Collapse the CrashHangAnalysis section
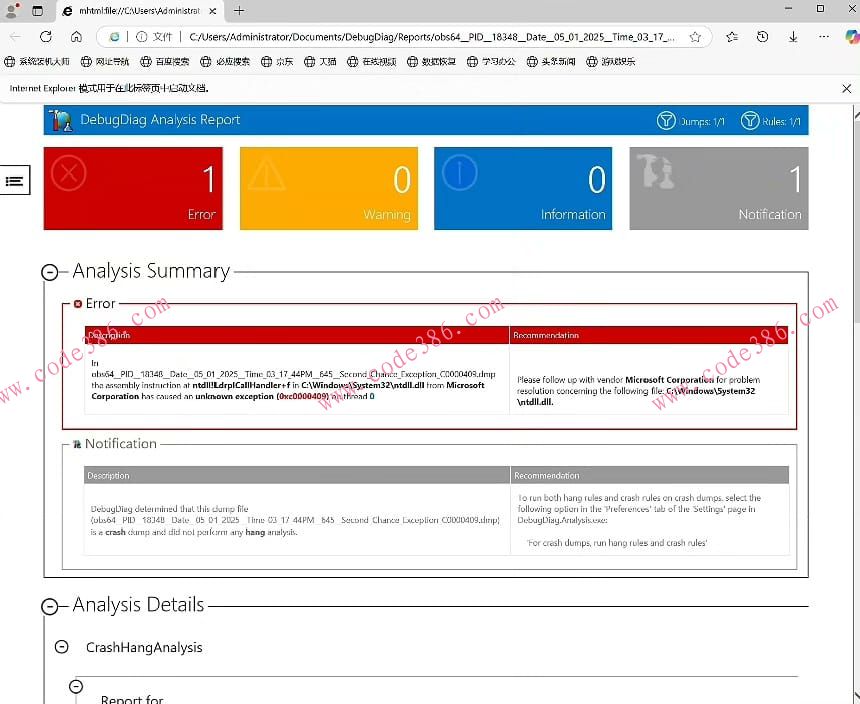This screenshot has height=704, width=860. [62, 647]
